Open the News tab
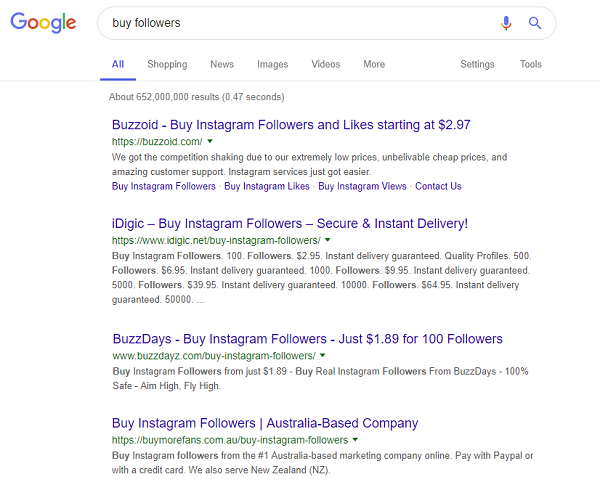This screenshot has height=490, width=600. pos(222,64)
